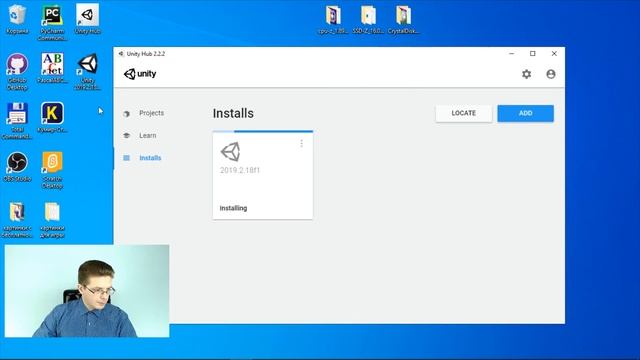This screenshot has height=360, width=640.
Task: Open Unity Hub settings gear
Action: coord(527,74)
